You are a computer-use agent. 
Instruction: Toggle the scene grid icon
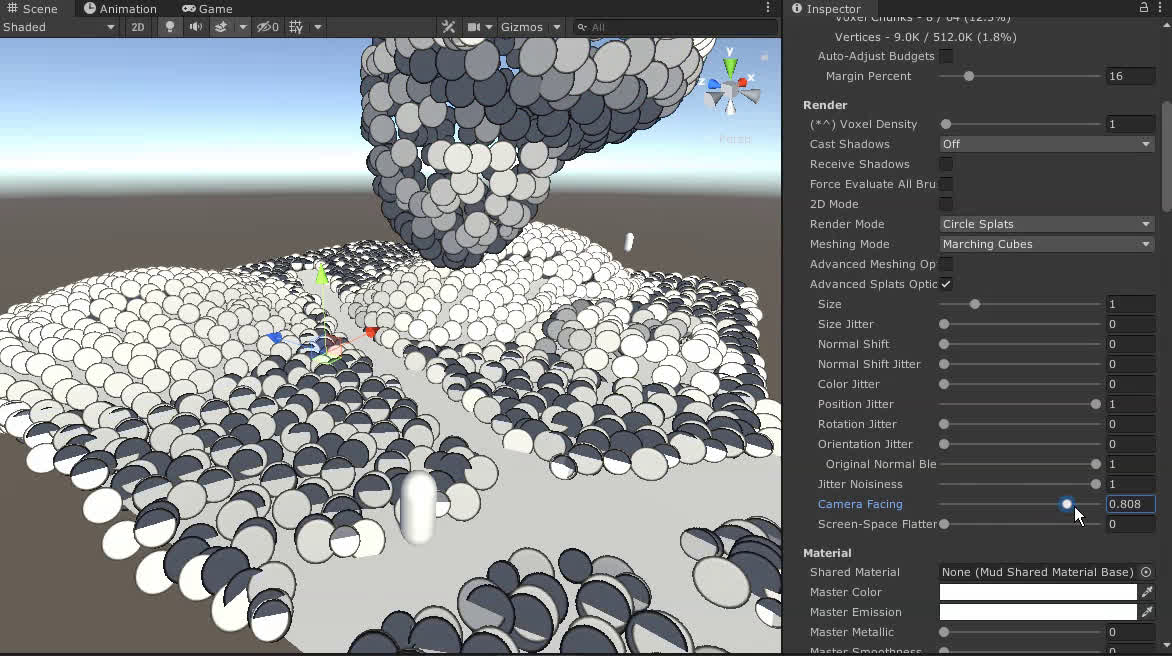pos(296,27)
